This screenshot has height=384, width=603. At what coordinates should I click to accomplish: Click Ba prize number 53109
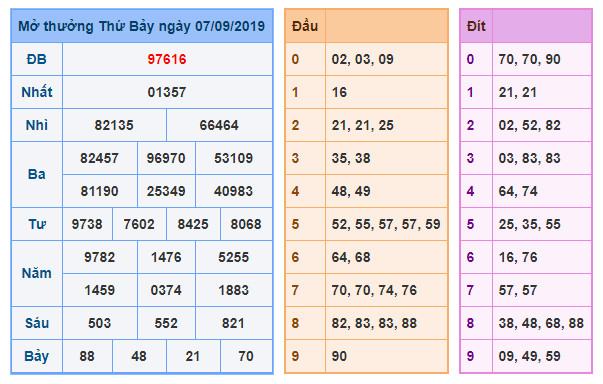point(234,158)
